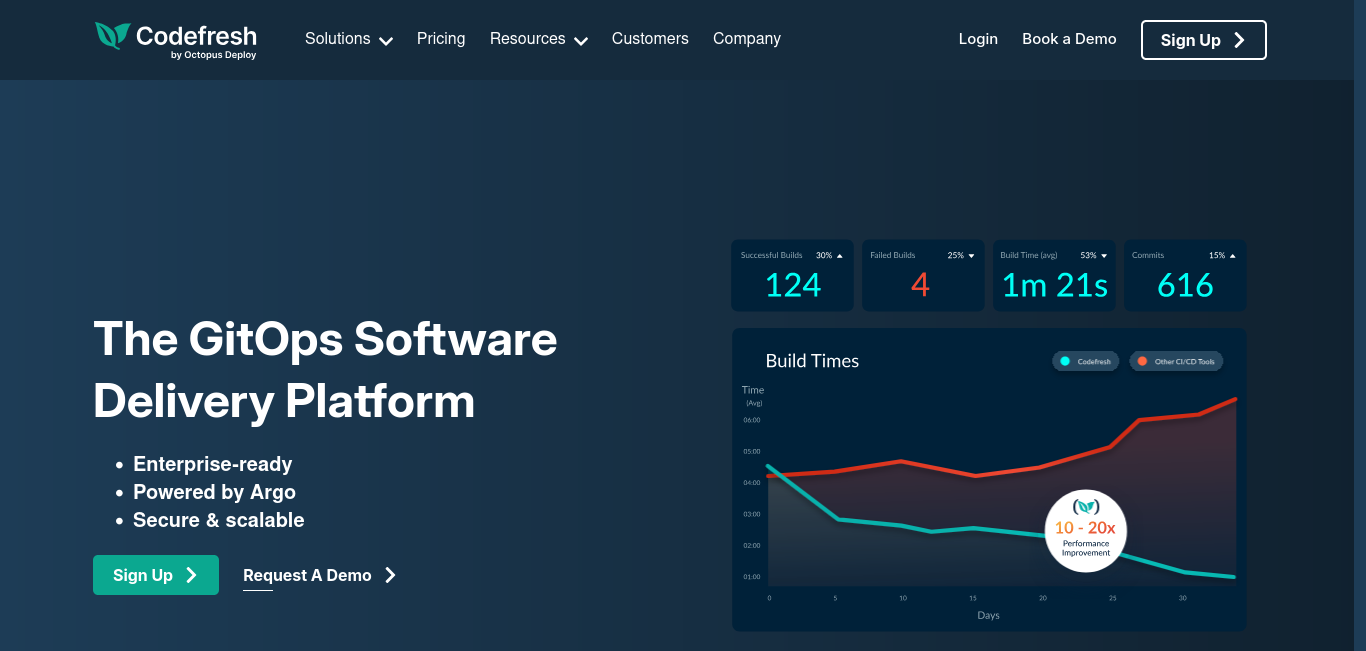Click the Successful Builds 124 card
Image resolution: width=1366 pixels, height=651 pixels.
click(792, 275)
